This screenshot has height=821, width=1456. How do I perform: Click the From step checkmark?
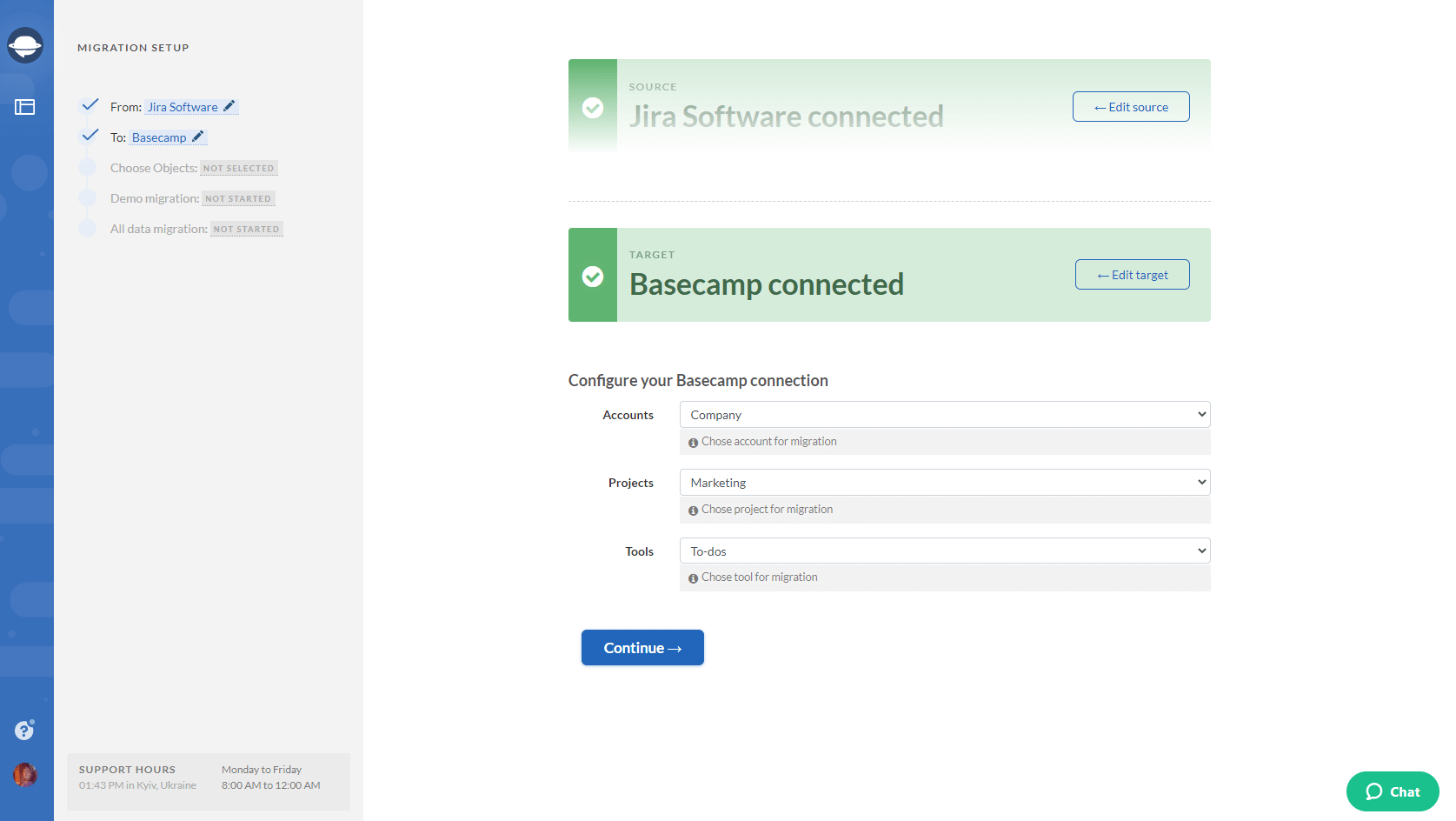(x=90, y=104)
